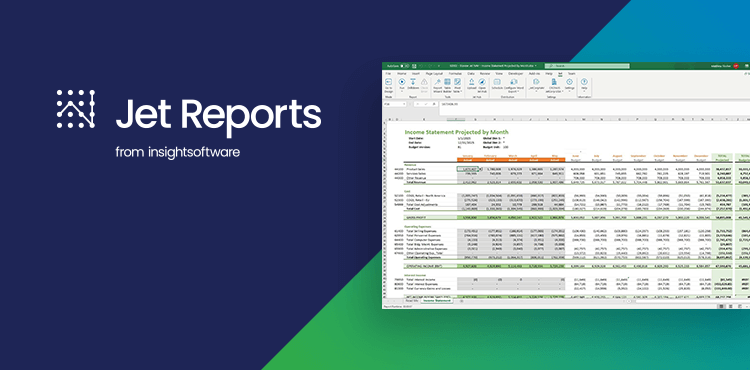
Task: Switch to the Page Layout tab
Action: [x=434, y=74]
